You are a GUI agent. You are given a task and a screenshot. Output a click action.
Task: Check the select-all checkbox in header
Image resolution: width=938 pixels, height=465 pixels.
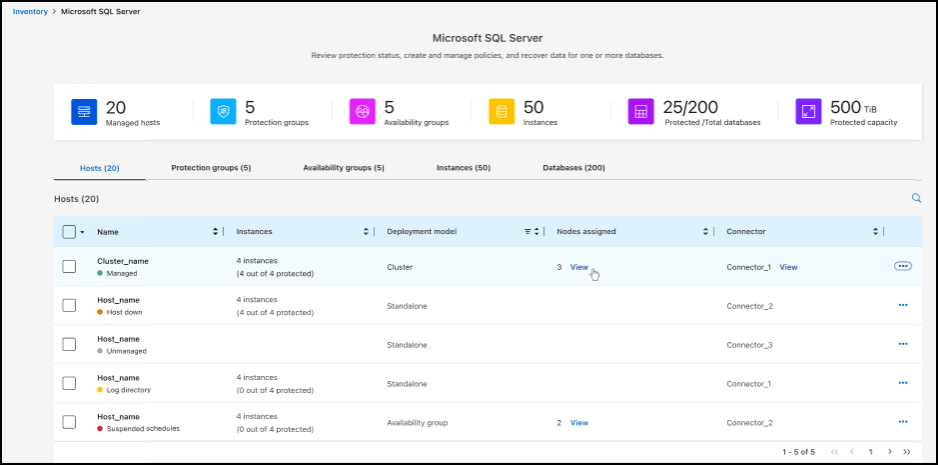(x=69, y=232)
